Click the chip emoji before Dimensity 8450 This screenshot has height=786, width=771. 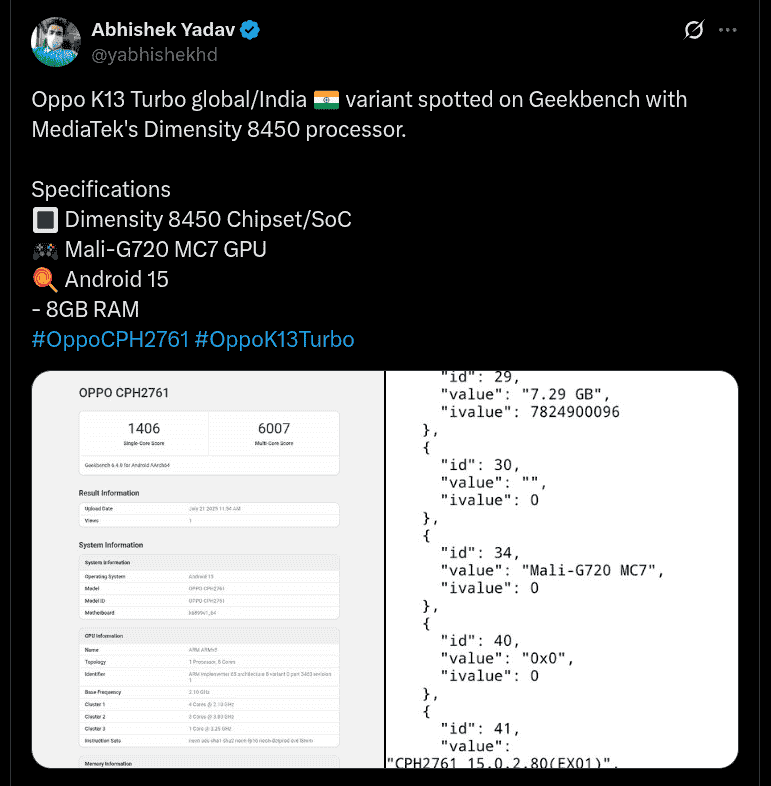coord(45,220)
